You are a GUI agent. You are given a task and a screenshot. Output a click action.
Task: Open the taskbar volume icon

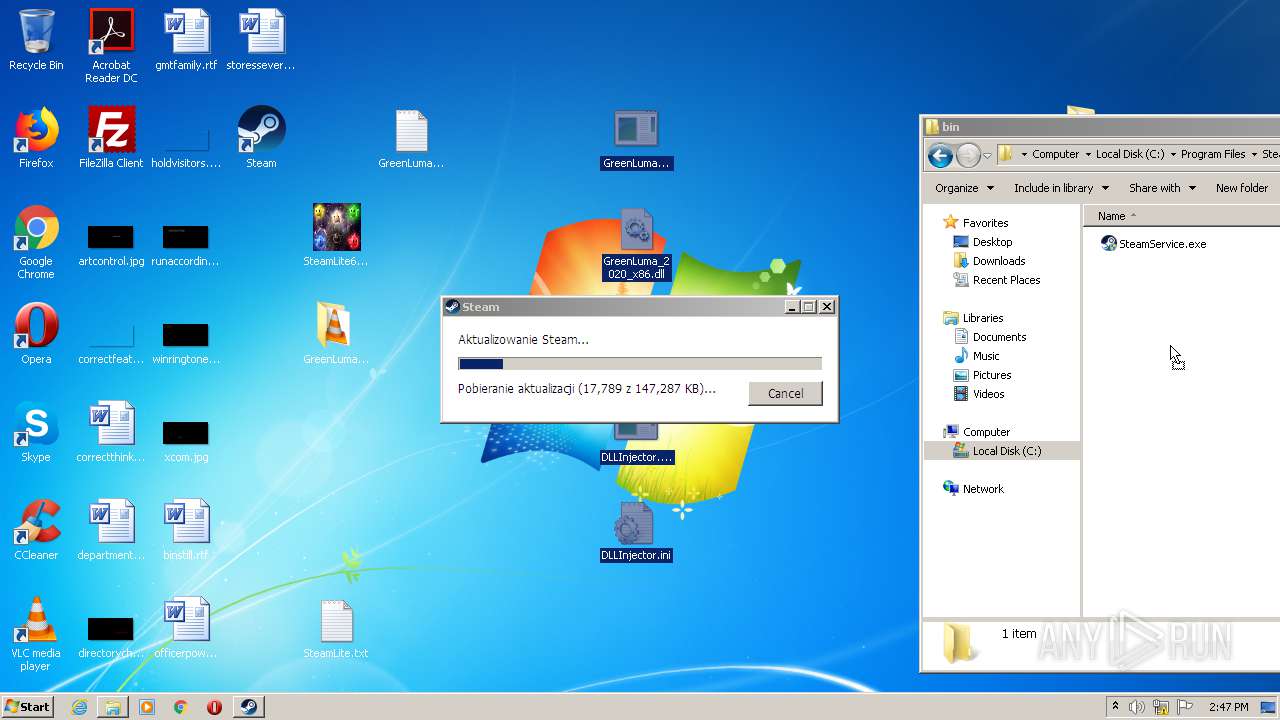(x=1137, y=707)
